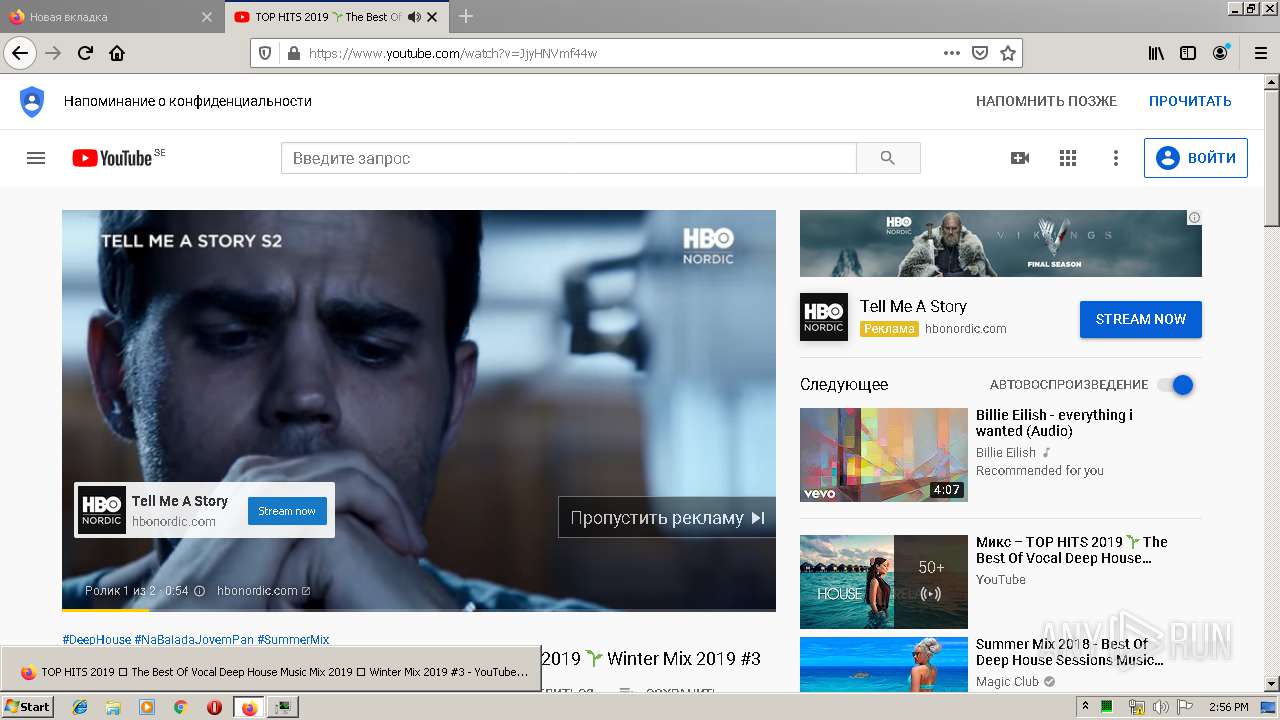Open Firefox library icon
The image size is (1280, 720).
pyautogui.click(x=1156, y=53)
